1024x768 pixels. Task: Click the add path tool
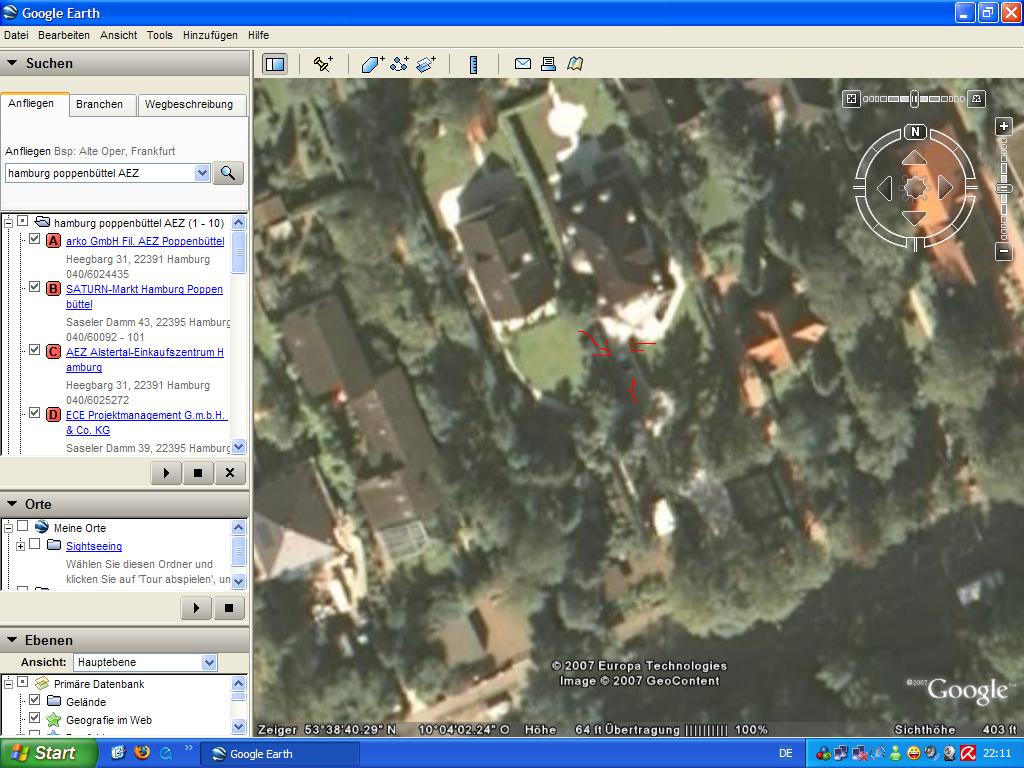pos(399,64)
